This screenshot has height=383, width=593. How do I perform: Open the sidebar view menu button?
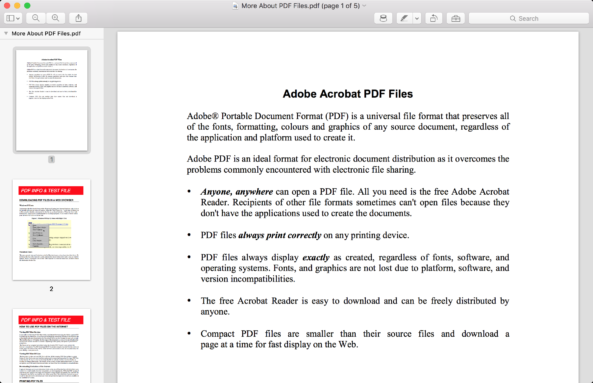tap(13, 18)
